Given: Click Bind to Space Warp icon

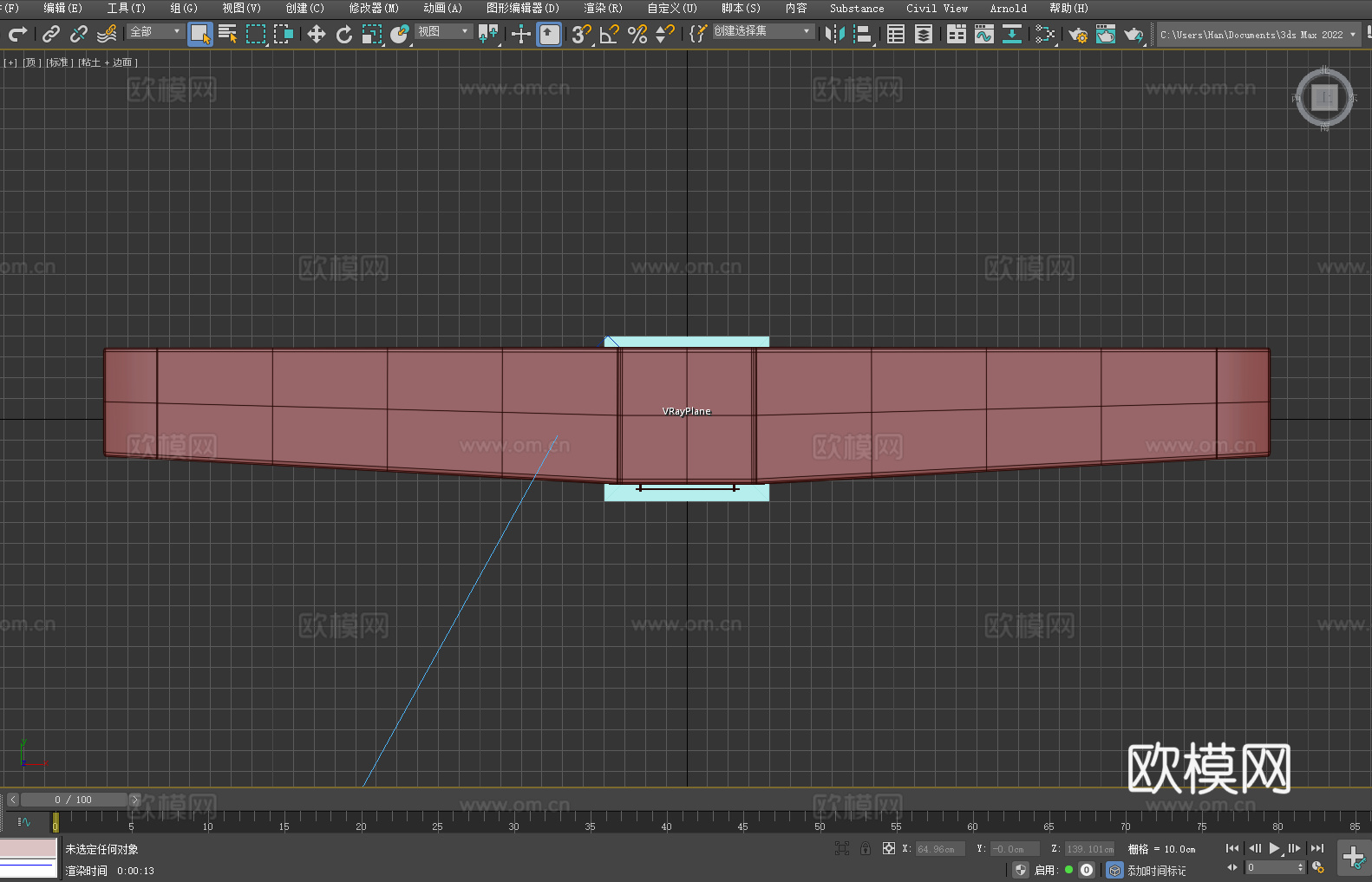Looking at the screenshot, I should click(107, 34).
